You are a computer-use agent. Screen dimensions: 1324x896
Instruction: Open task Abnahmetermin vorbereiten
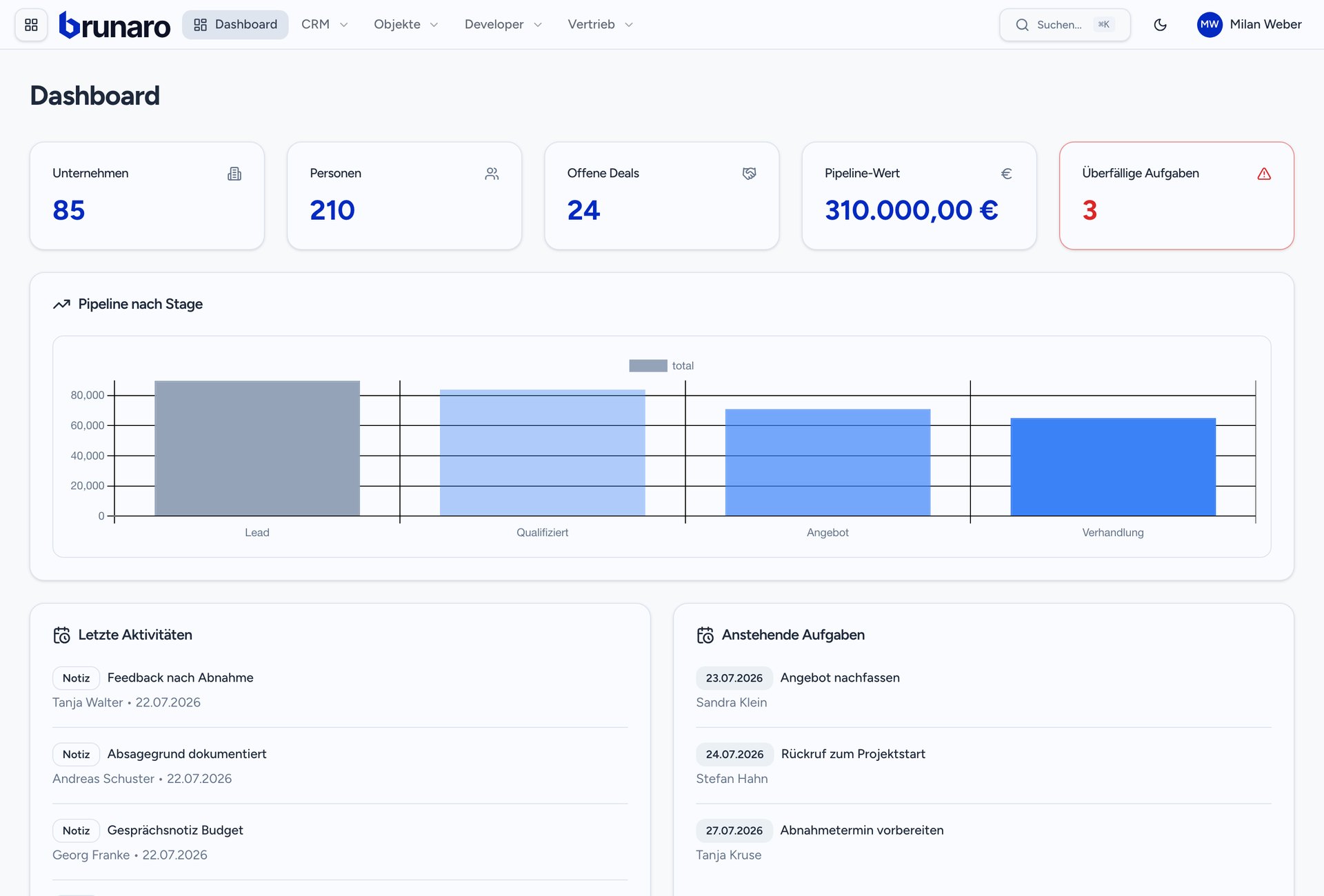[x=862, y=831]
